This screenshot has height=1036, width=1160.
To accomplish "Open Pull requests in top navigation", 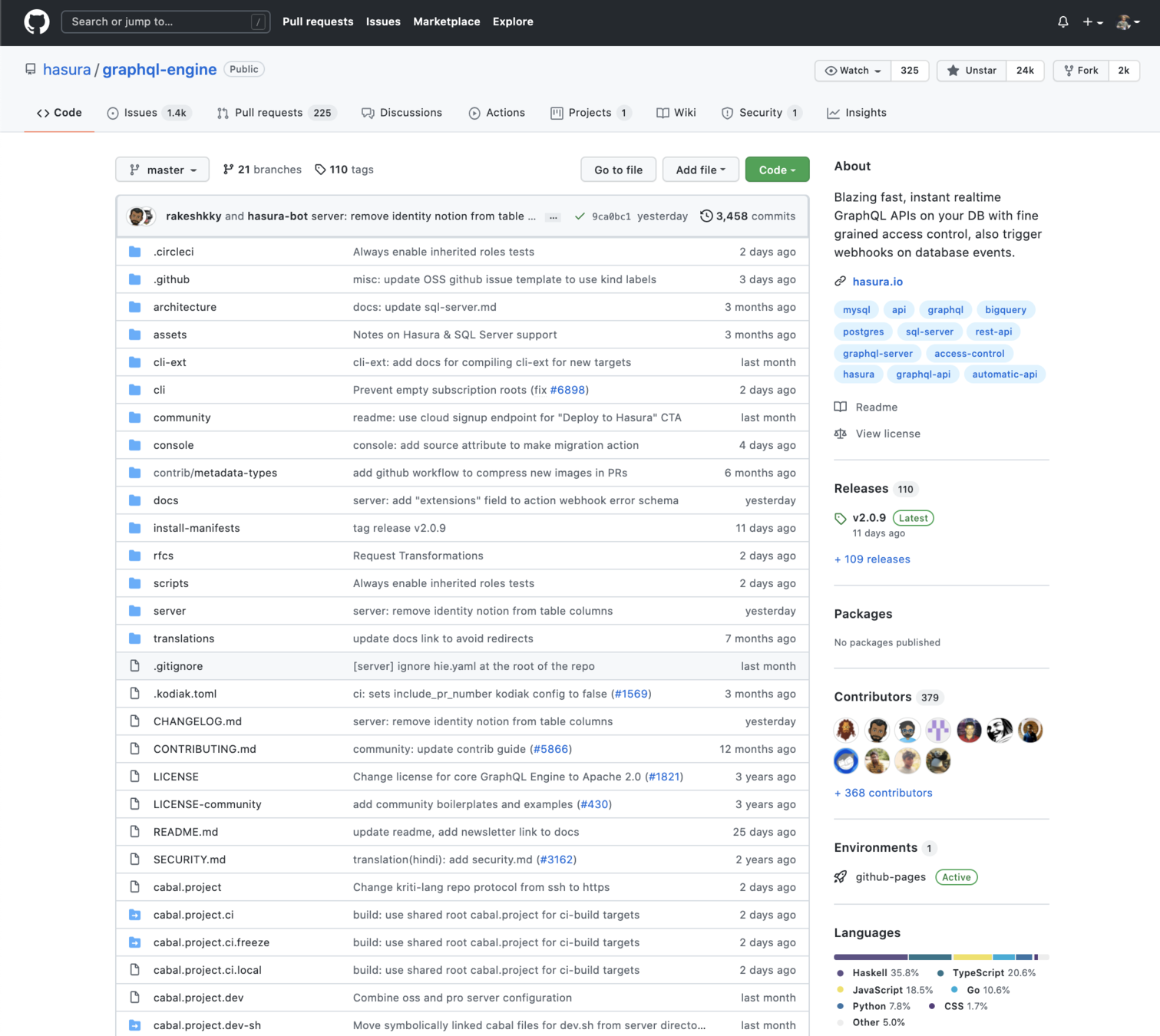I will click(x=318, y=21).
